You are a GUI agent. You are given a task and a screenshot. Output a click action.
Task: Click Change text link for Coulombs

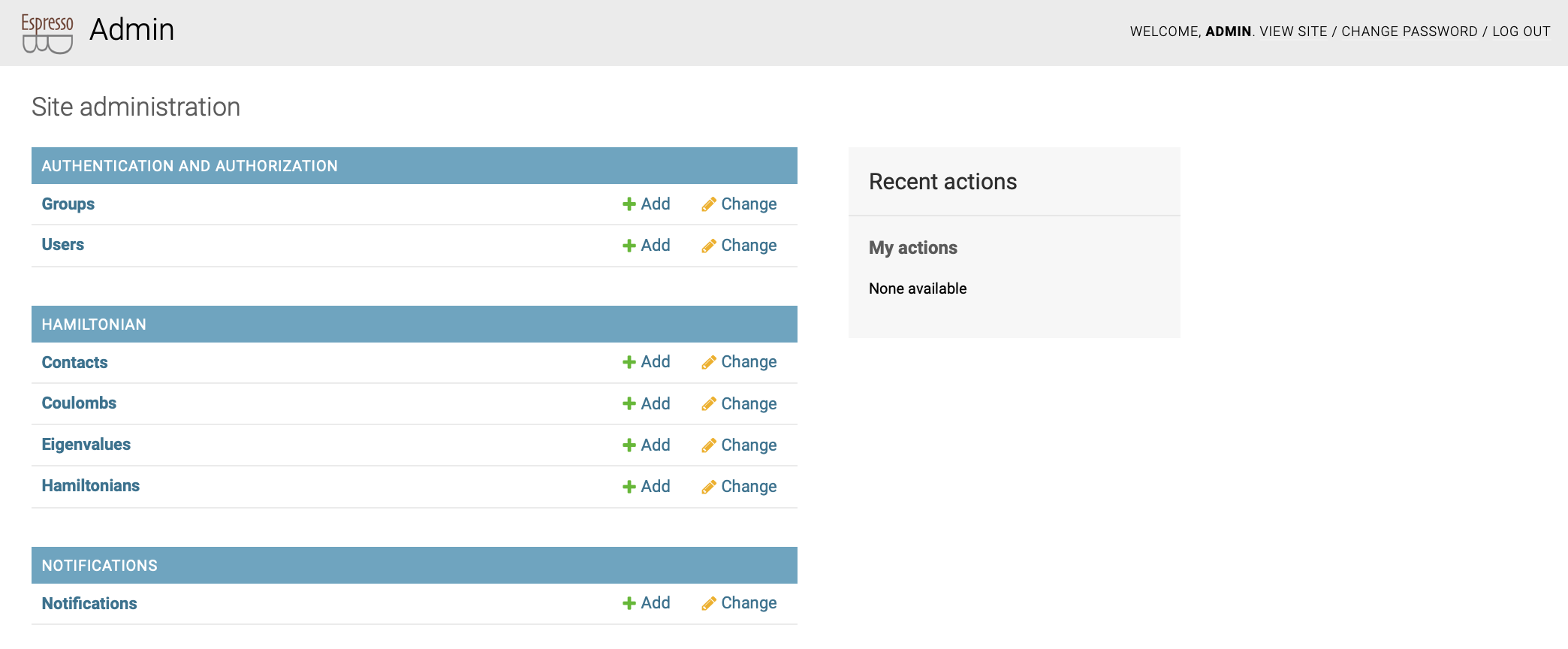click(749, 404)
